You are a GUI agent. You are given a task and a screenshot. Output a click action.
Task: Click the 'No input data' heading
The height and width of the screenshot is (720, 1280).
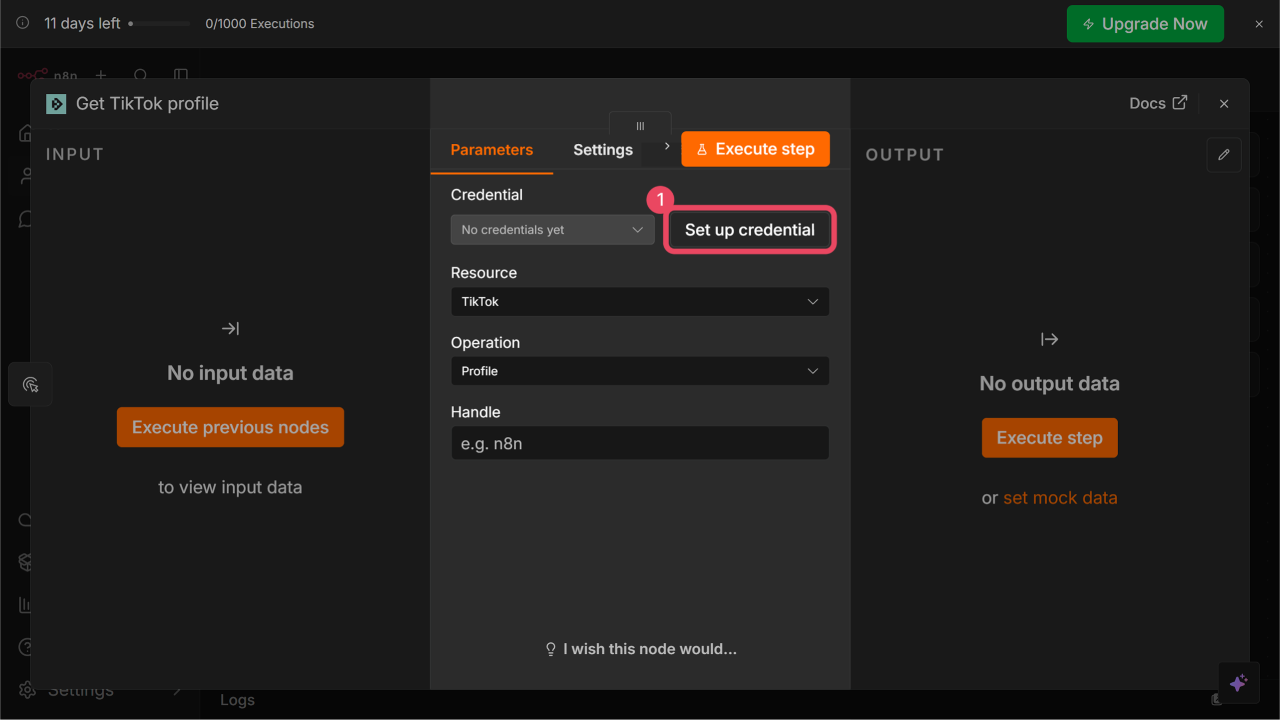point(230,373)
